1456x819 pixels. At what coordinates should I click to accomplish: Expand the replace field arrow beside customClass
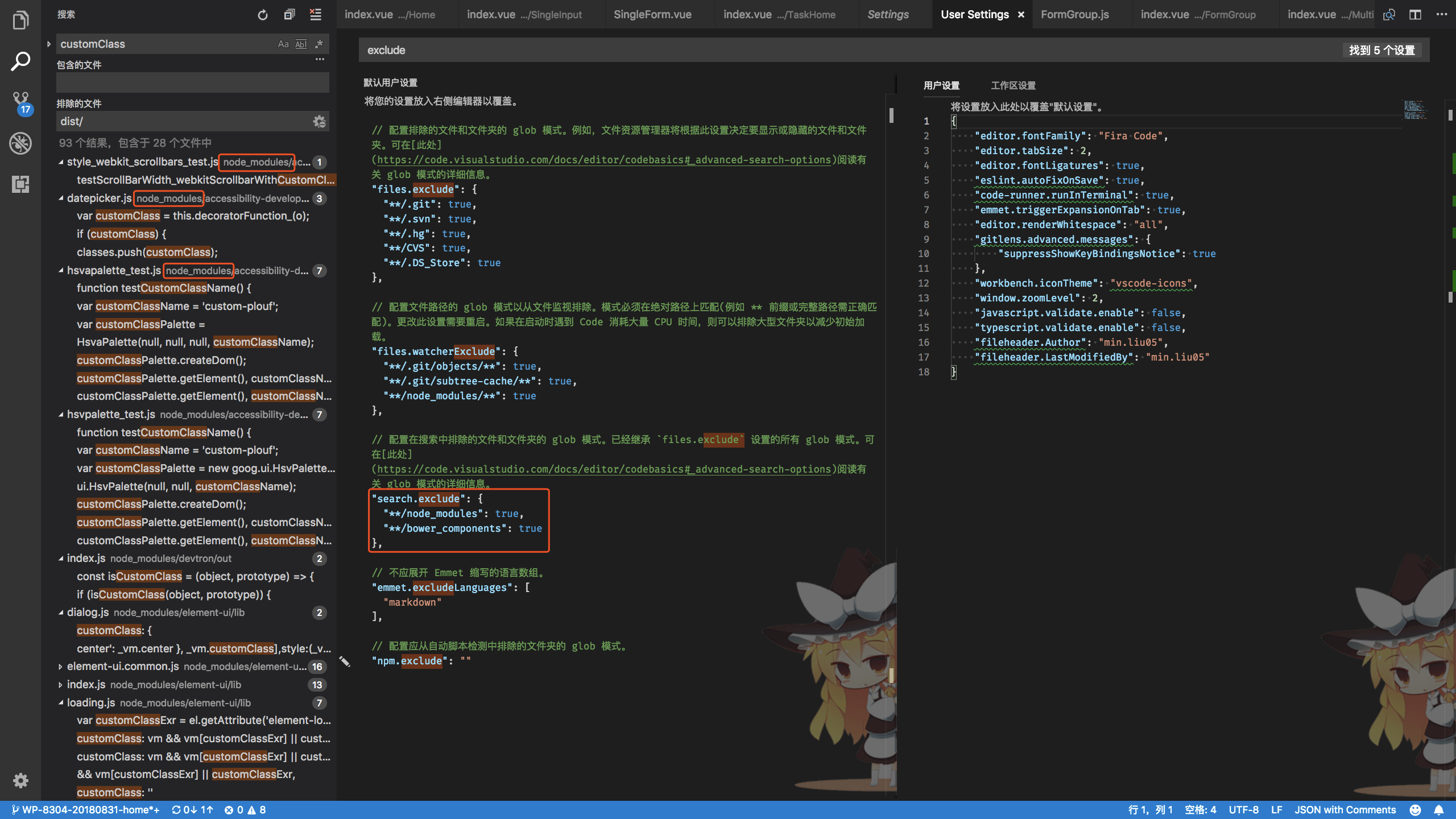coord(49,44)
